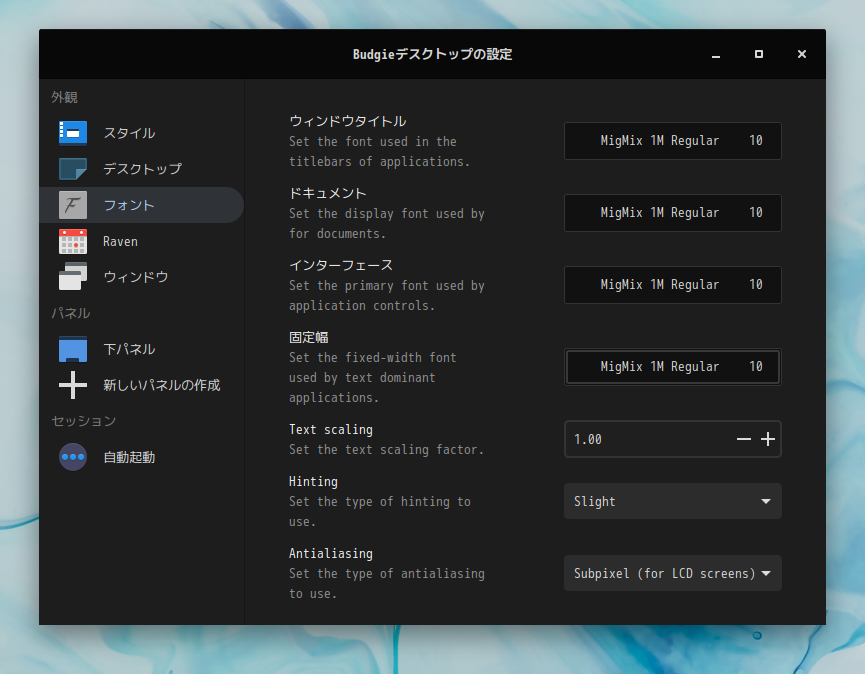
Task: Open 下パネル panel settings label
Action: tap(129, 349)
